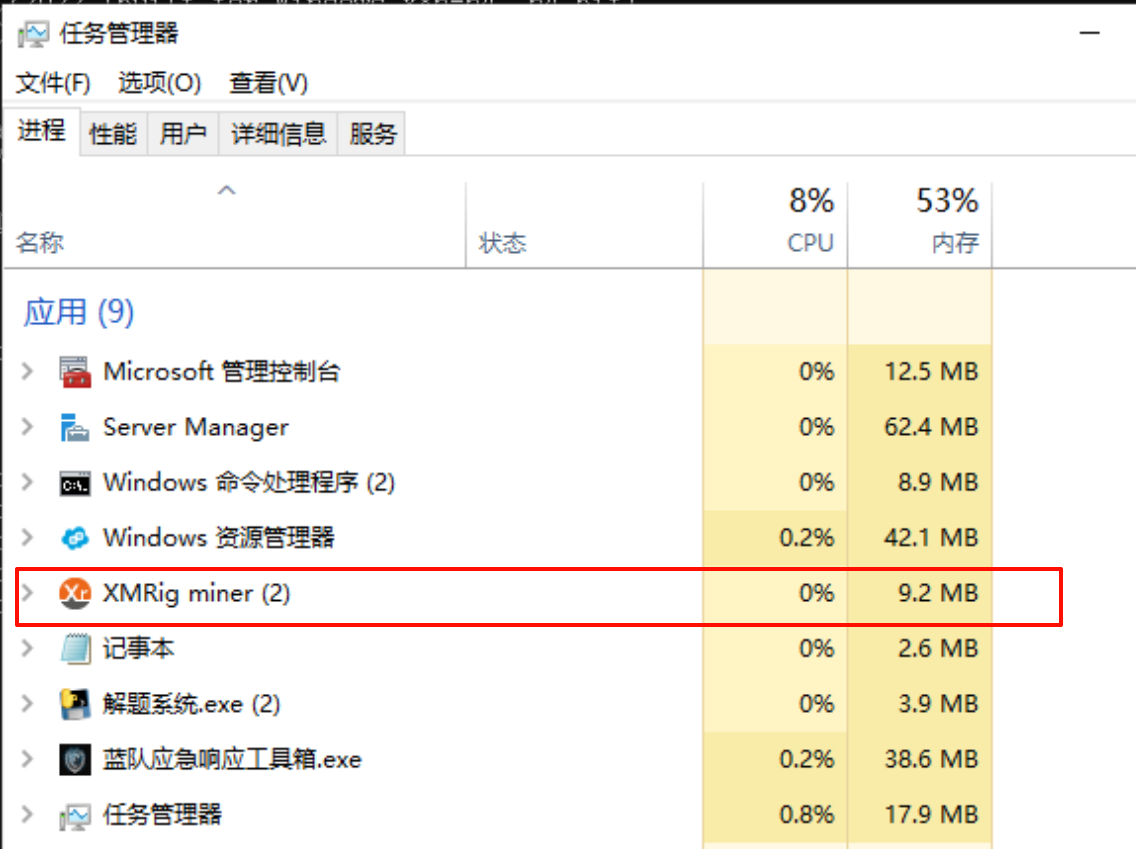The image size is (1136, 849).
Task: Expand the Server Manager entry
Action: coord(29,428)
